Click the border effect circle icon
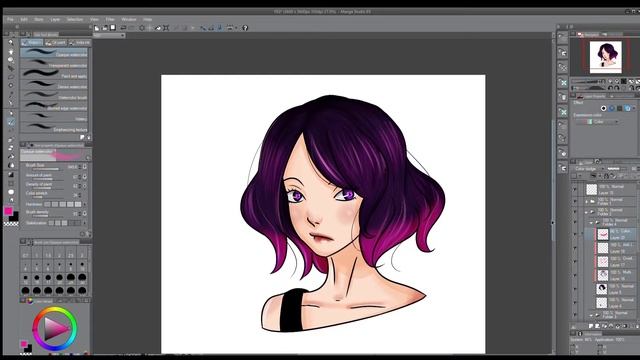The width and height of the screenshot is (640, 360). [x=603, y=108]
